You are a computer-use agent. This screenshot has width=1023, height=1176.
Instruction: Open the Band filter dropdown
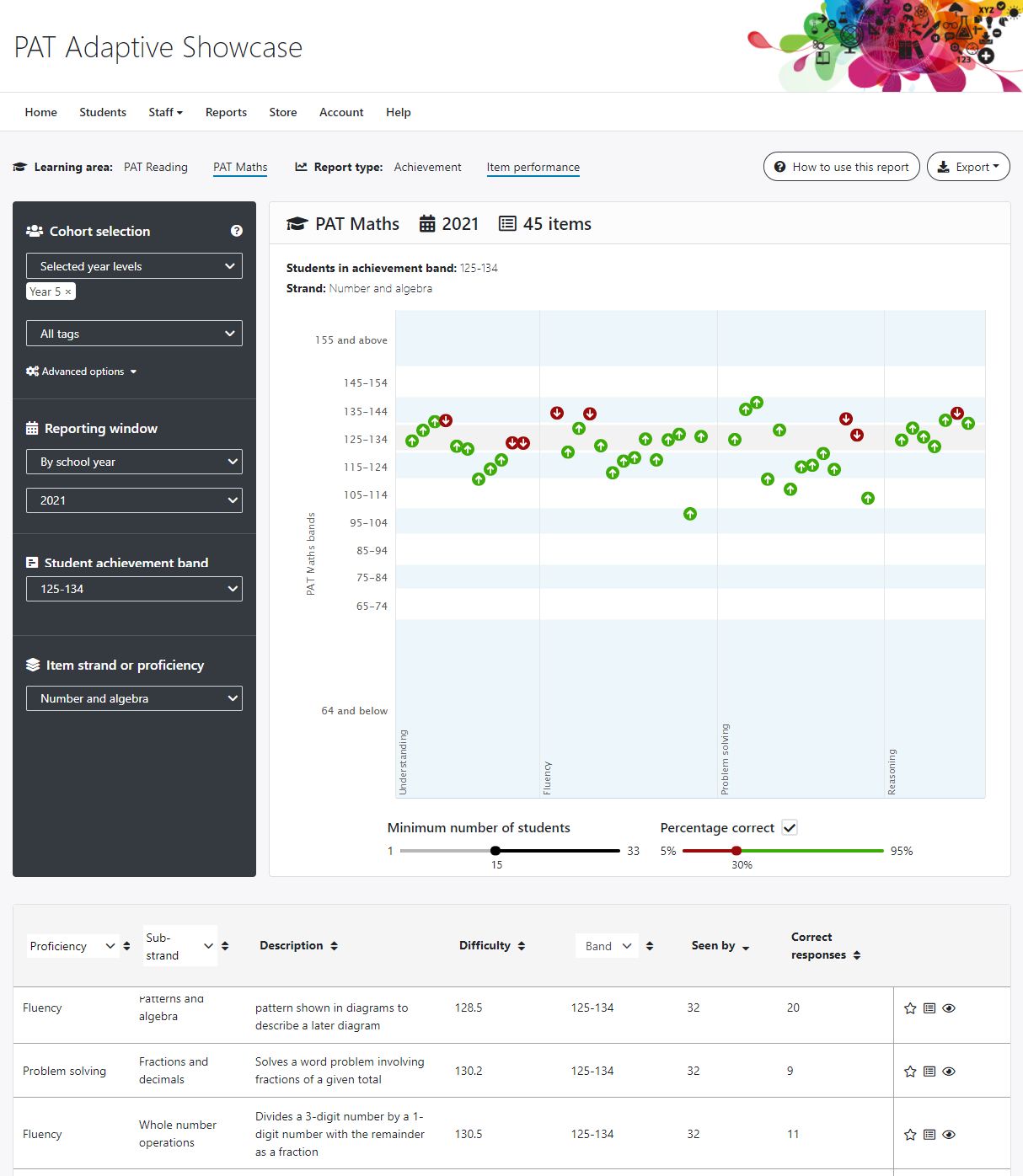pos(608,946)
